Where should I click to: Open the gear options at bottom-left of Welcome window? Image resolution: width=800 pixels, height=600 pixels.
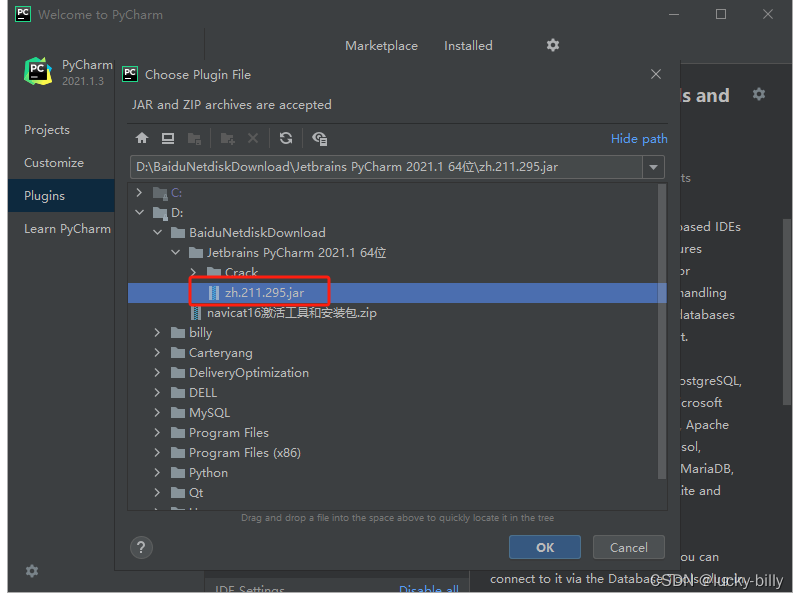[x=32, y=570]
